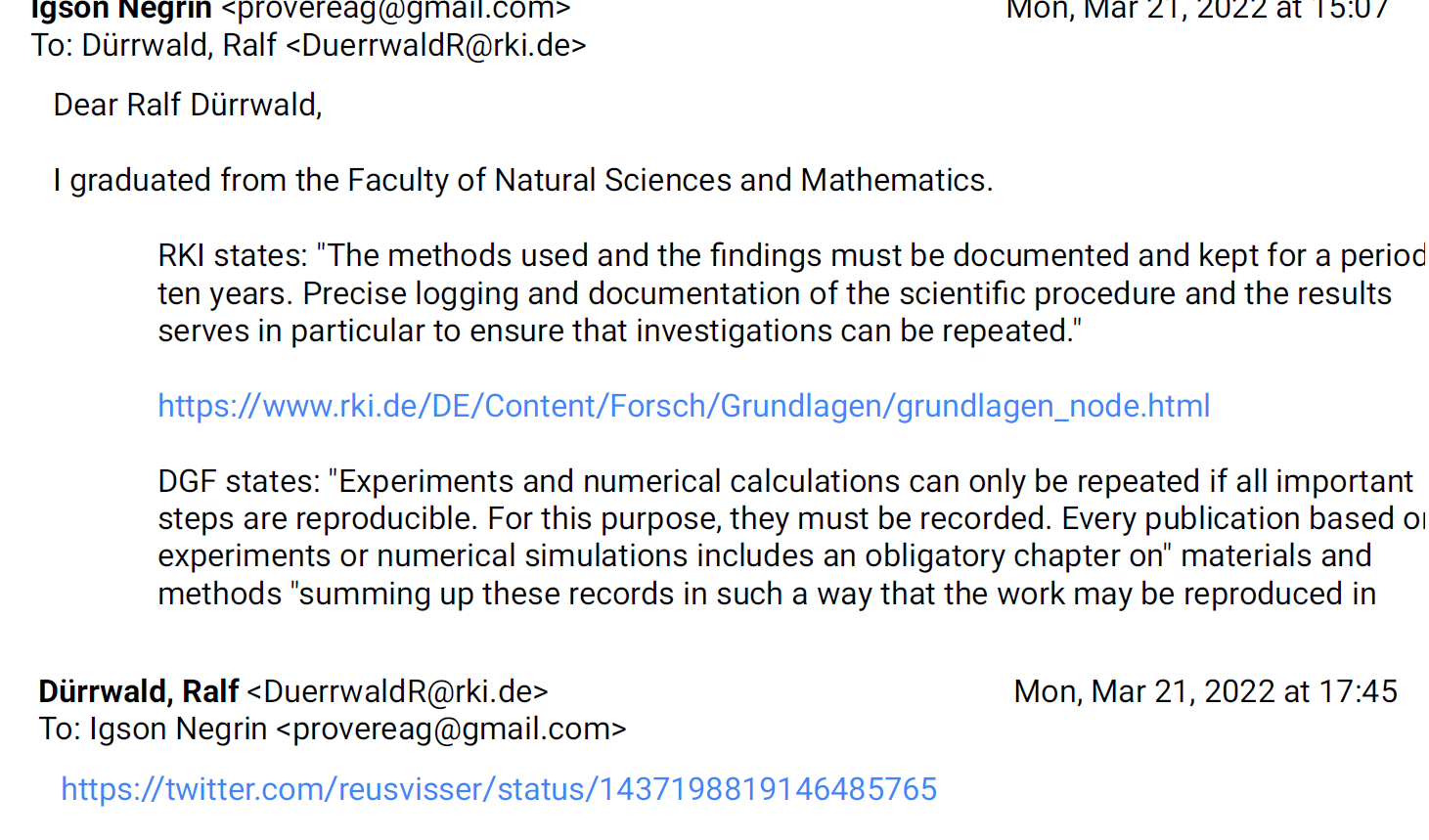The image size is (1429, 840).
Task: Click the phrase "investigations can be repeated"
Action: [850, 331]
